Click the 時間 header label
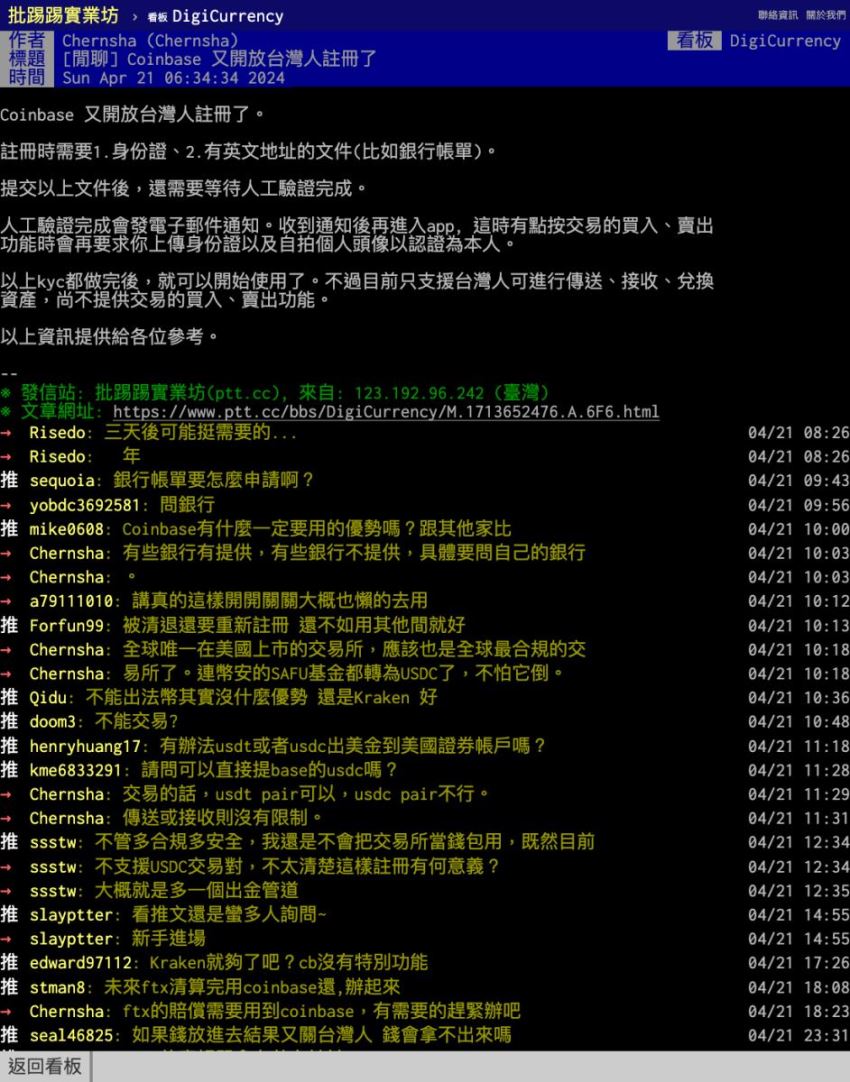The width and height of the screenshot is (850, 1082). click(27, 77)
